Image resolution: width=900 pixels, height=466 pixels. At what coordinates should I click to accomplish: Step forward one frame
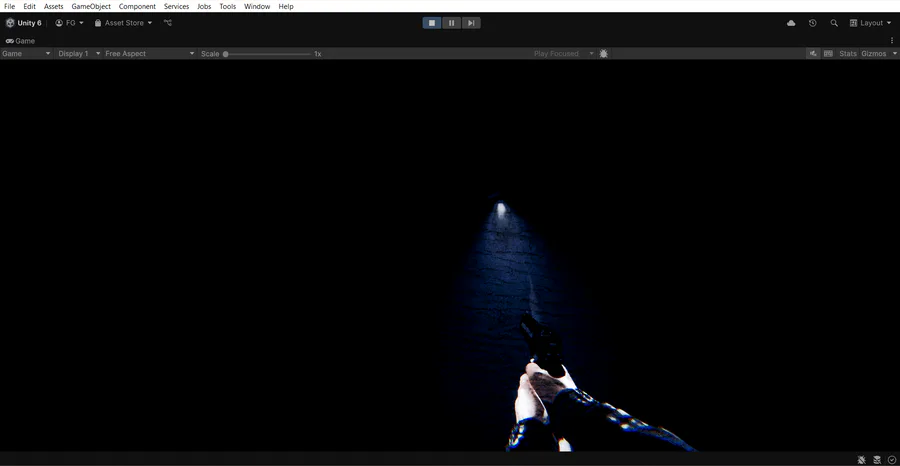pos(471,23)
